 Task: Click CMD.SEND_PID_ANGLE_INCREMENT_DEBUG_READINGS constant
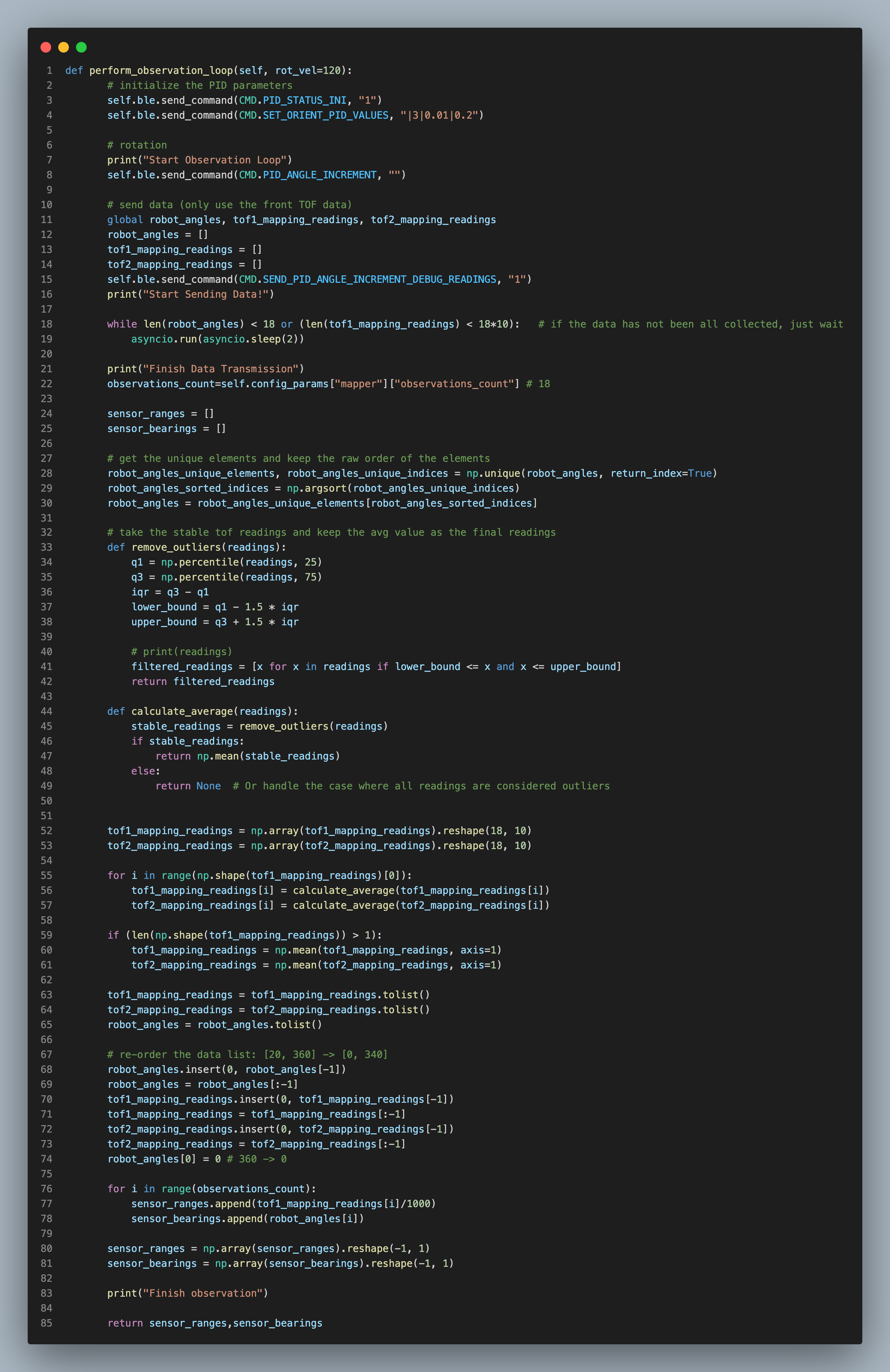point(368,279)
